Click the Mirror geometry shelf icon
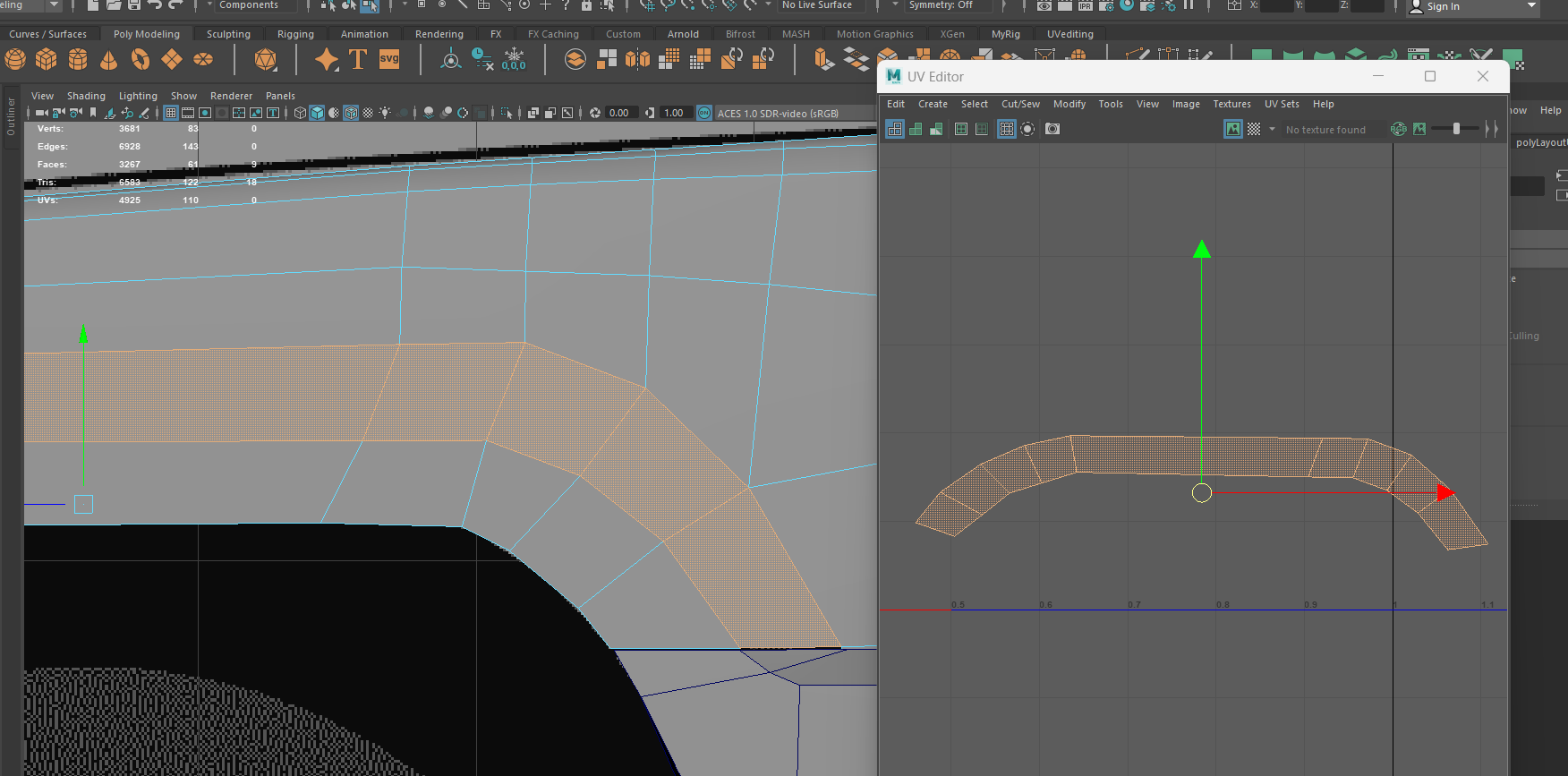 [x=637, y=60]
